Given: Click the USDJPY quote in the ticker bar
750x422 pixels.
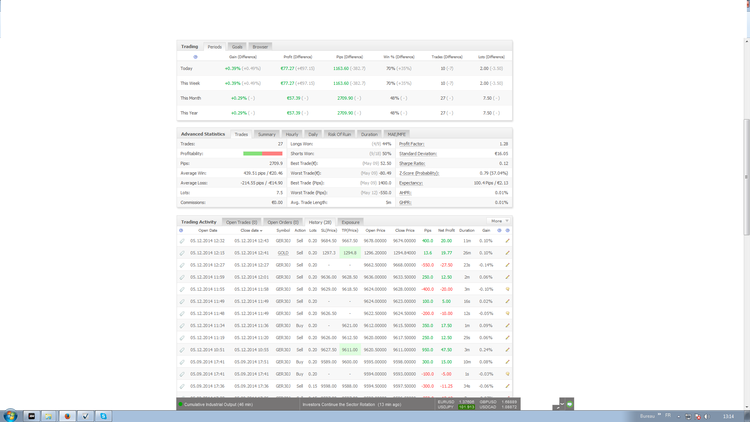Looking at the screenshot, I should click(456, 407).
